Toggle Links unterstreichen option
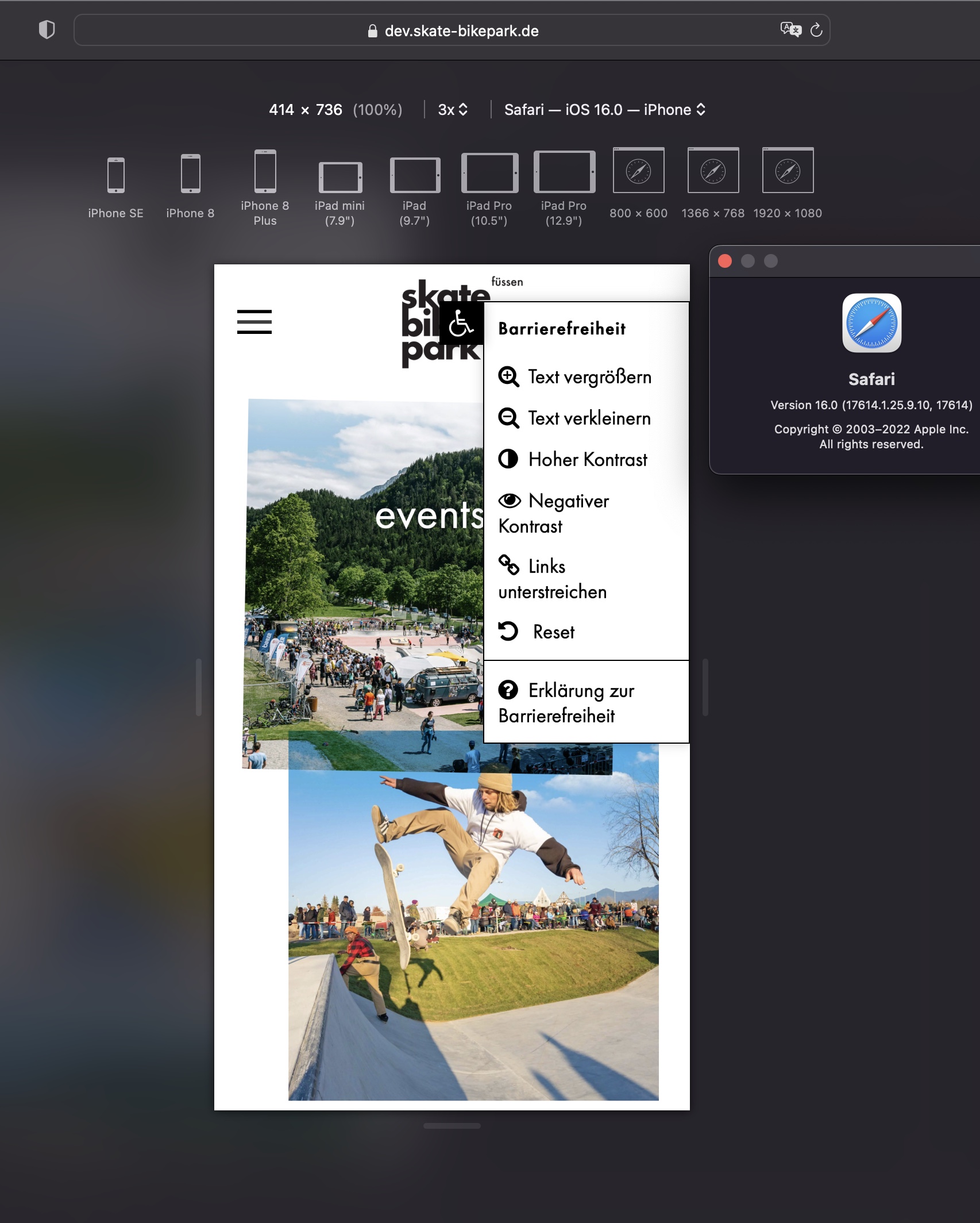The height and width of the screenshot is (1223, 980). (x=553, y=579)
